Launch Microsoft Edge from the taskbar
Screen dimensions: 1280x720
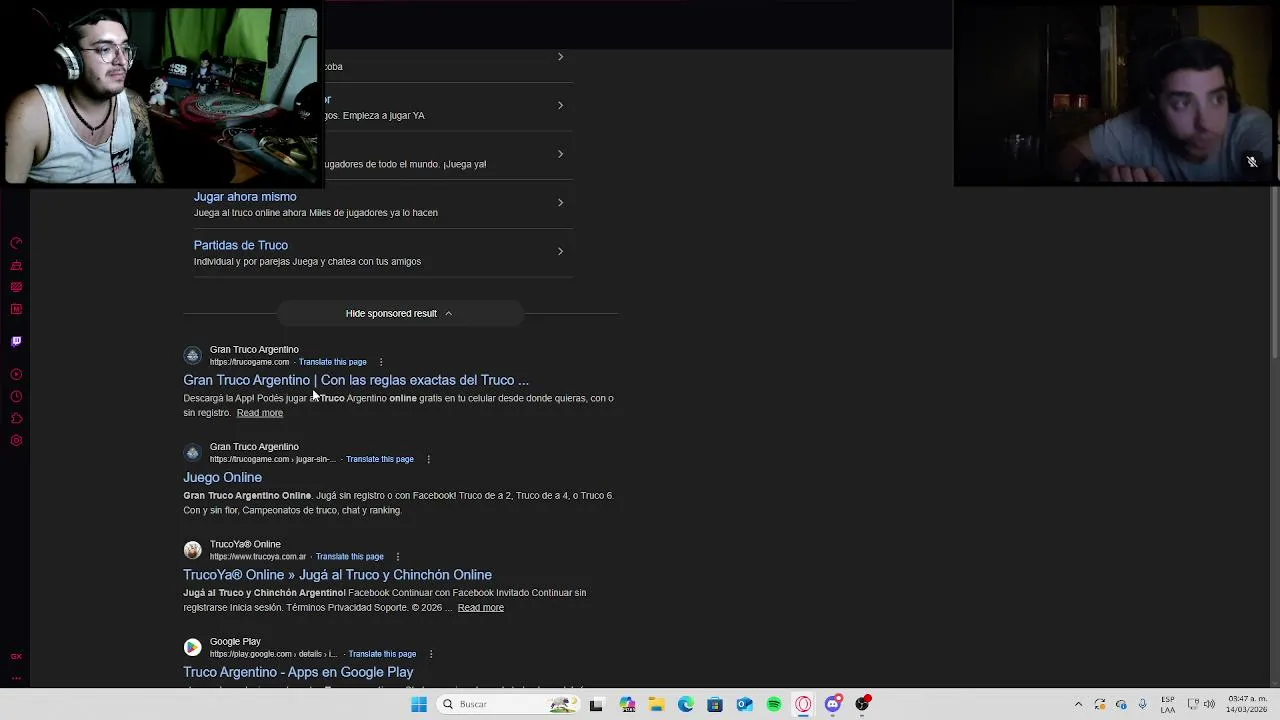pyautogui.click(x=686, y=704)
